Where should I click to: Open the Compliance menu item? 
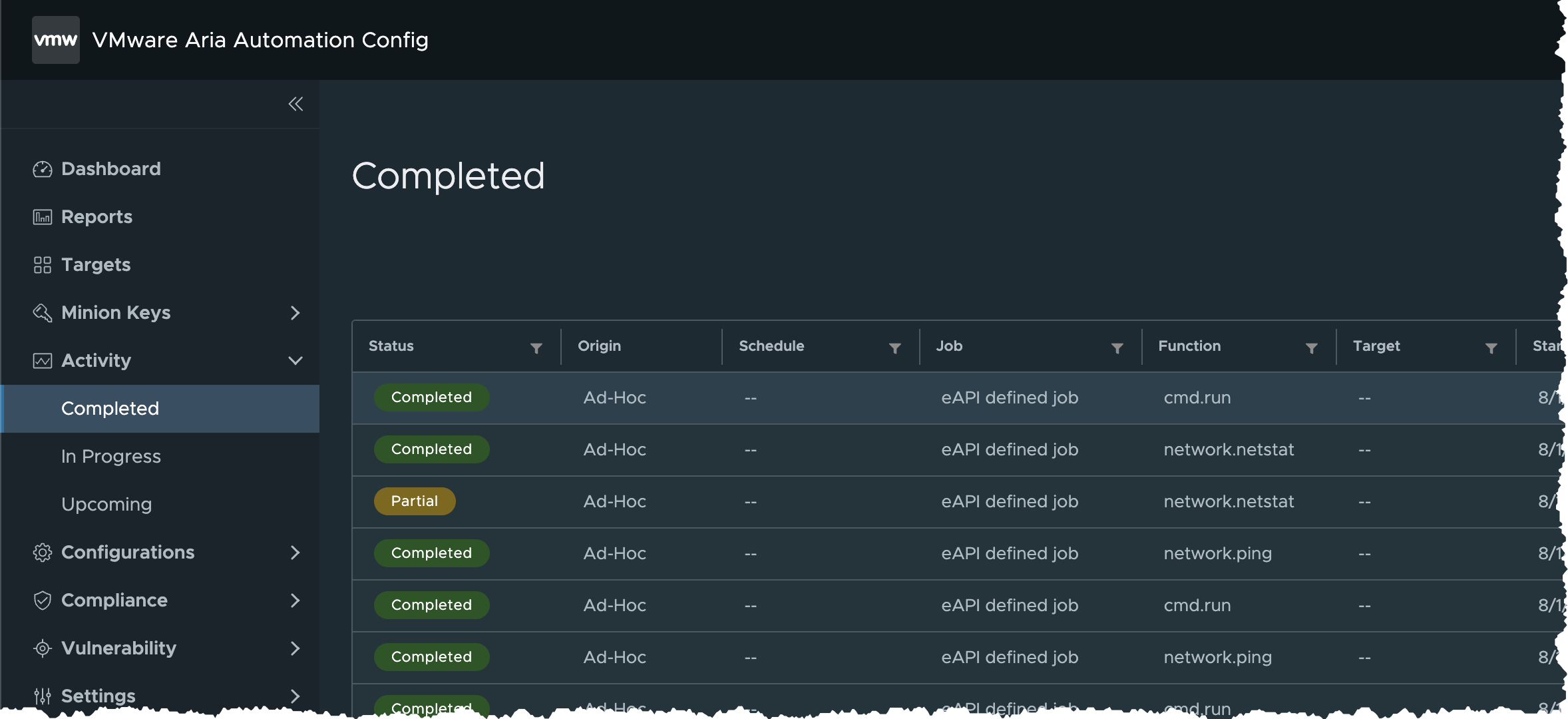tap(114, 600)
